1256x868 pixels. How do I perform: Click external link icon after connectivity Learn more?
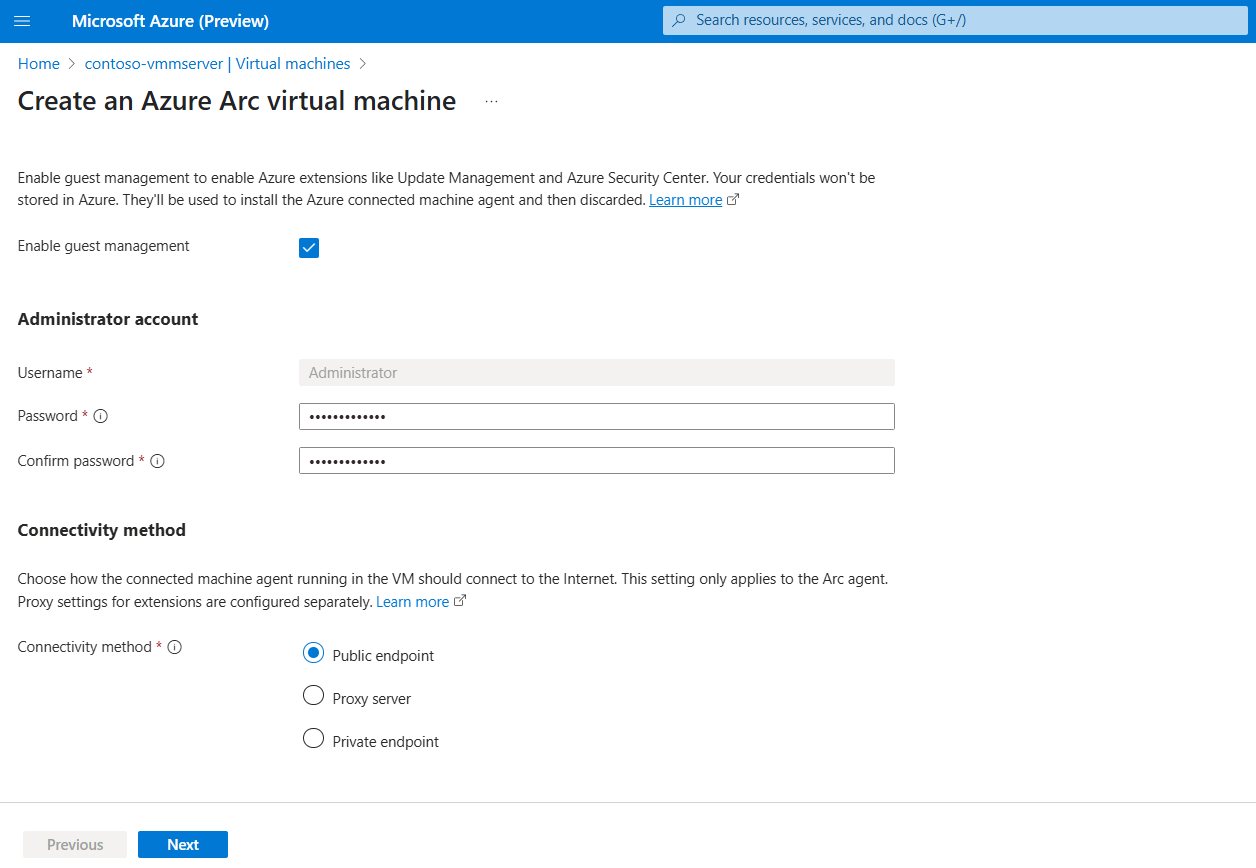click(460, 602)
